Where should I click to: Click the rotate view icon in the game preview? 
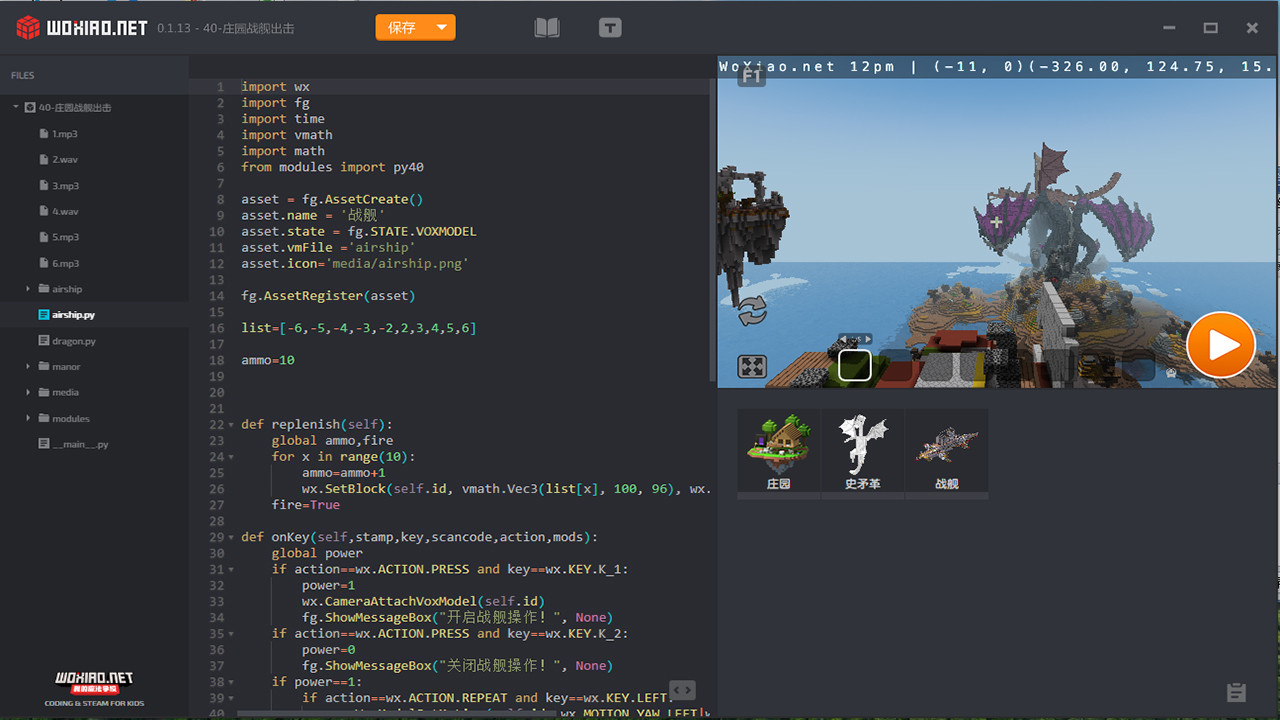click(751, 312)
